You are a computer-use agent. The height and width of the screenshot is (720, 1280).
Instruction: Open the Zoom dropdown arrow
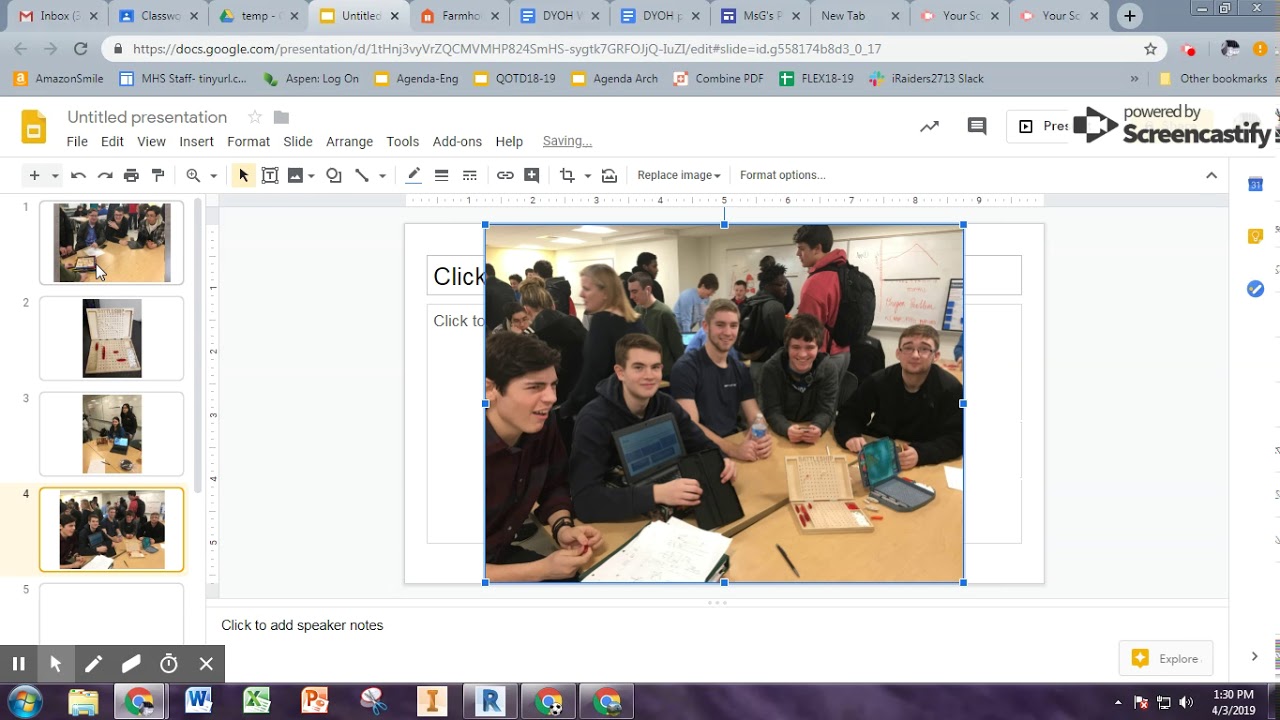point(213,176)
